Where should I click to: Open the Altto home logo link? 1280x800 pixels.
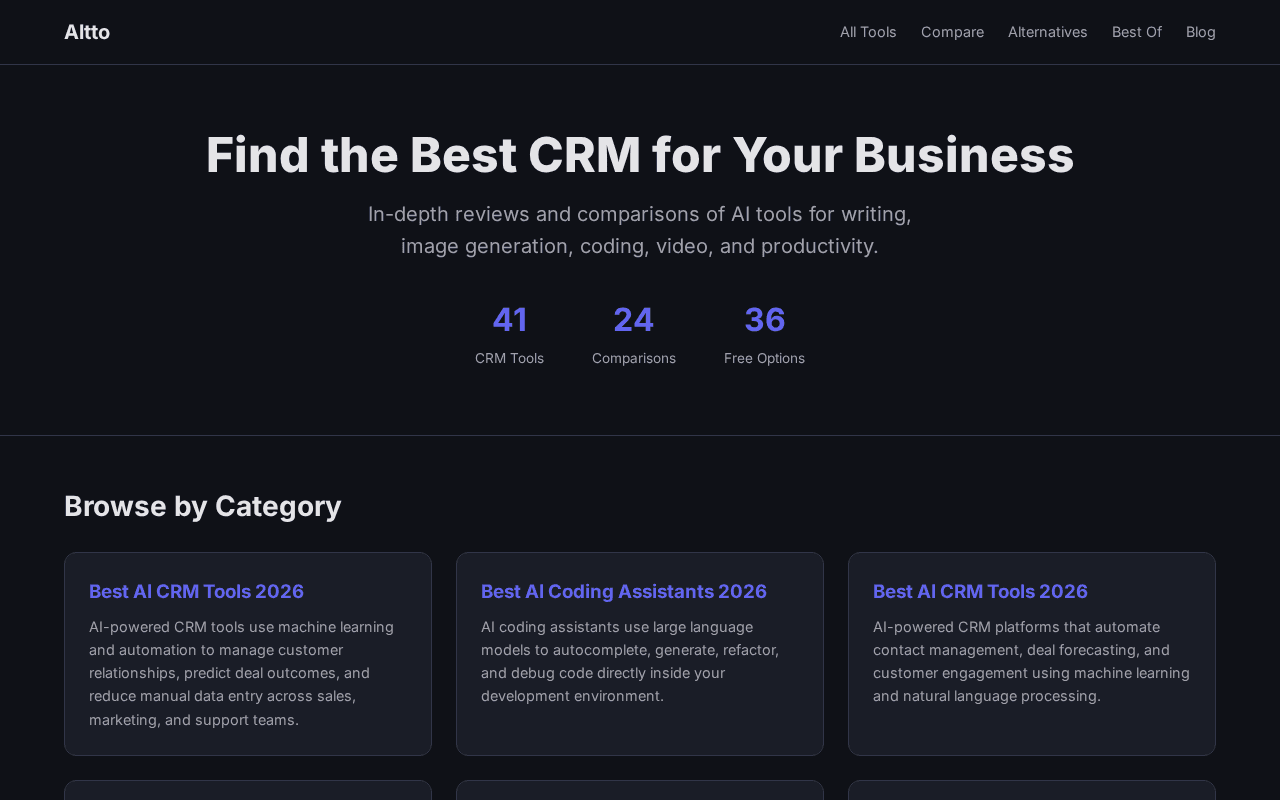pos(87,32)
